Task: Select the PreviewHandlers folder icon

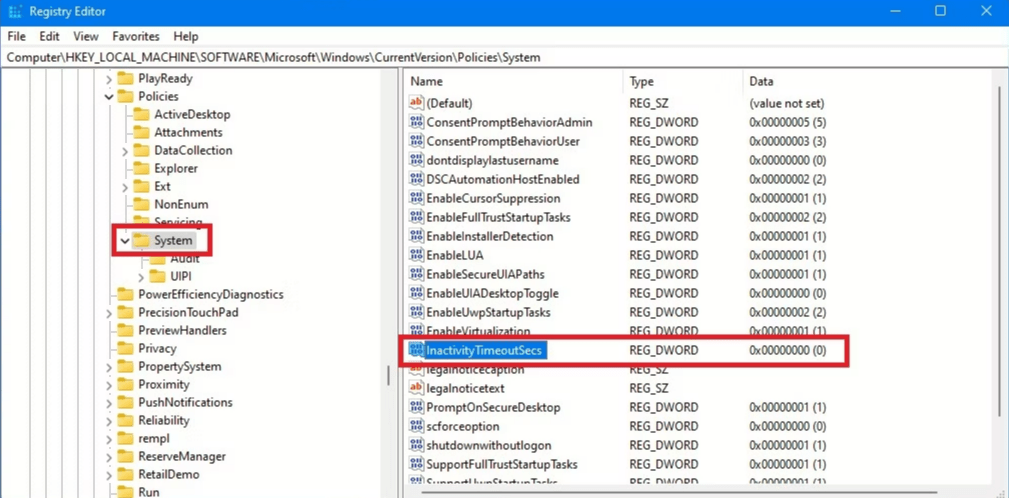Action: click(x=125, y=331)
